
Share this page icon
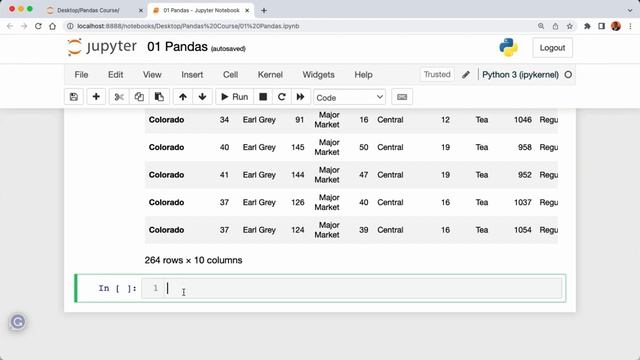click(556, 26)
